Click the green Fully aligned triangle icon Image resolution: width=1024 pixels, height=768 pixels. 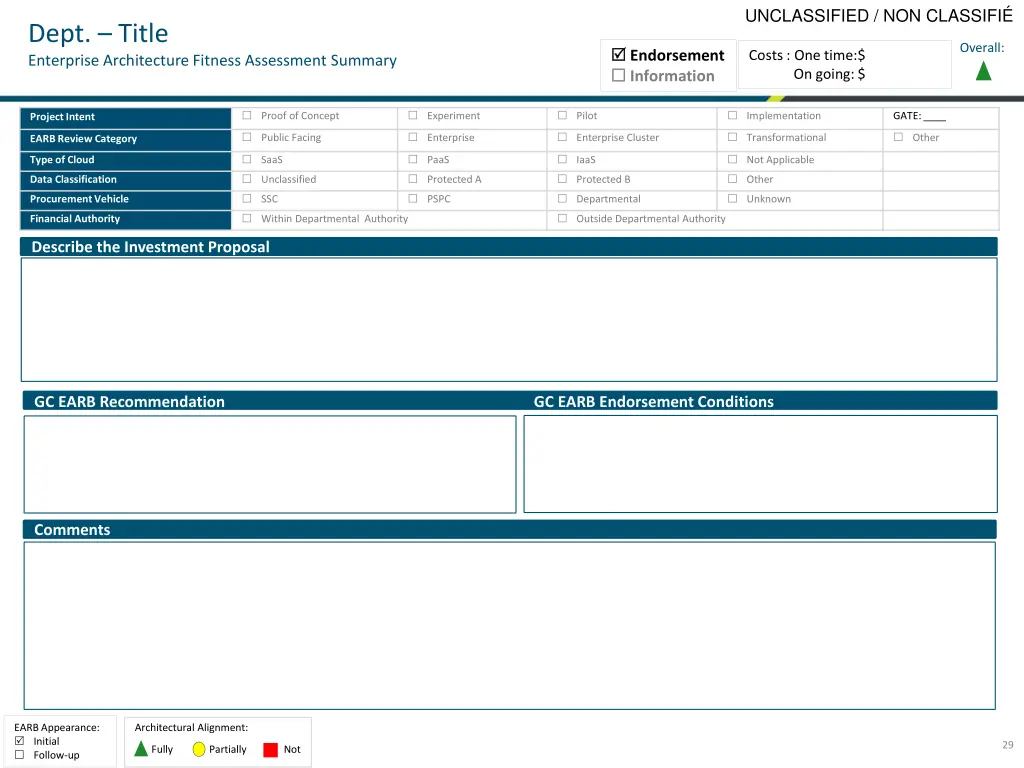pos(140,749)
